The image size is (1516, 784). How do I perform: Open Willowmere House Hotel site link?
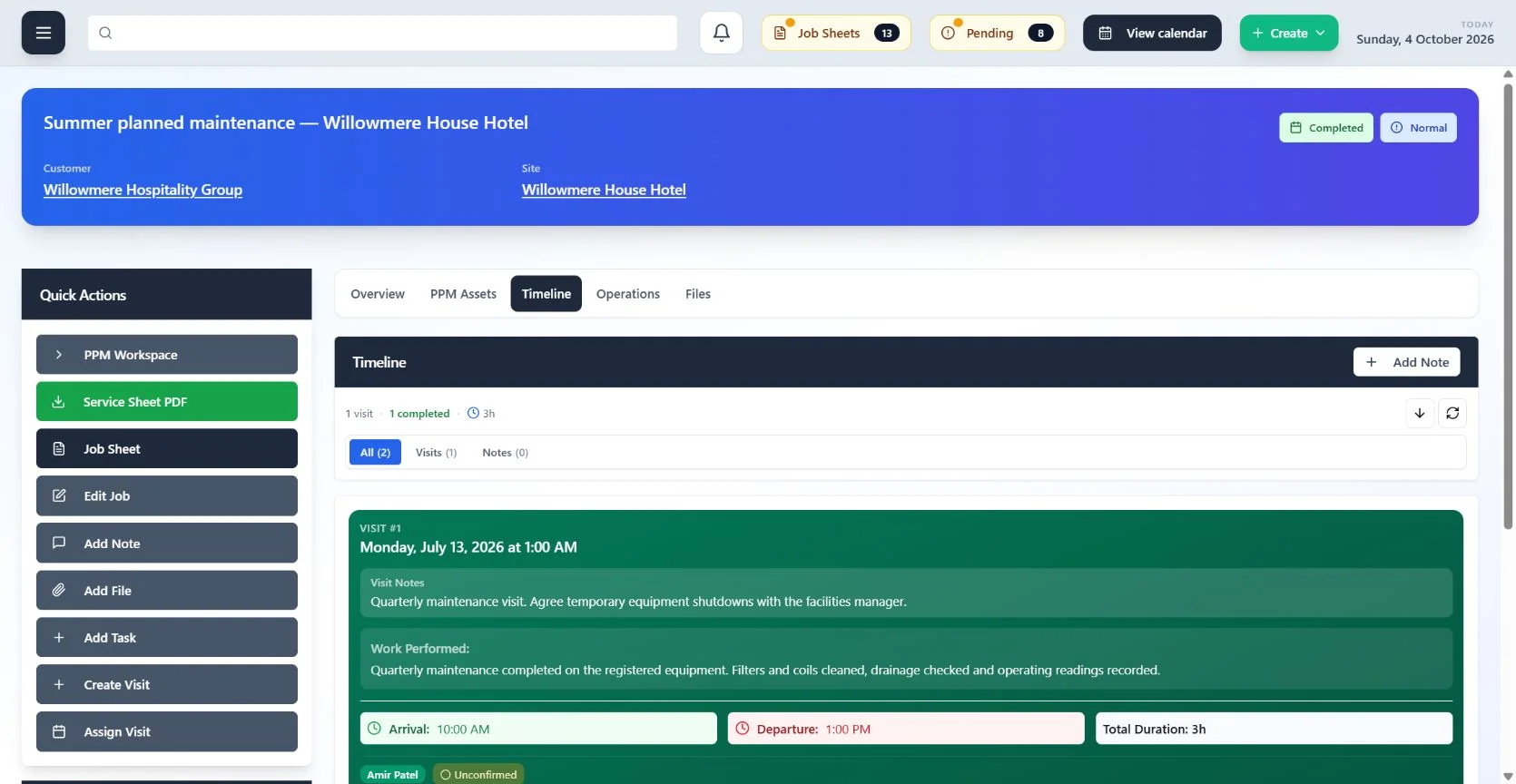[x=604, y=190]
